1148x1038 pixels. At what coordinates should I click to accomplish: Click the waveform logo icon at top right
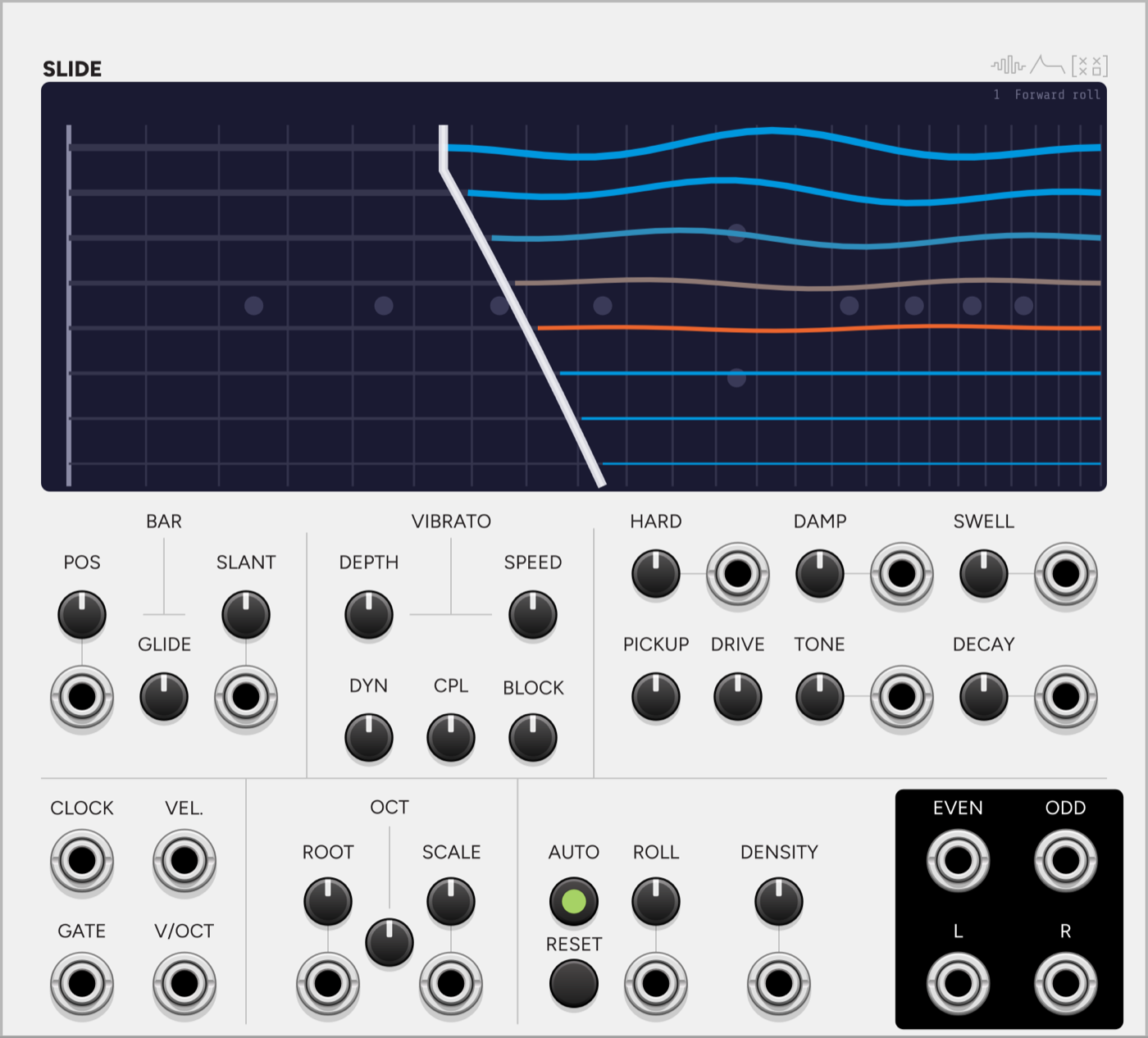[x=1009, y=65]
